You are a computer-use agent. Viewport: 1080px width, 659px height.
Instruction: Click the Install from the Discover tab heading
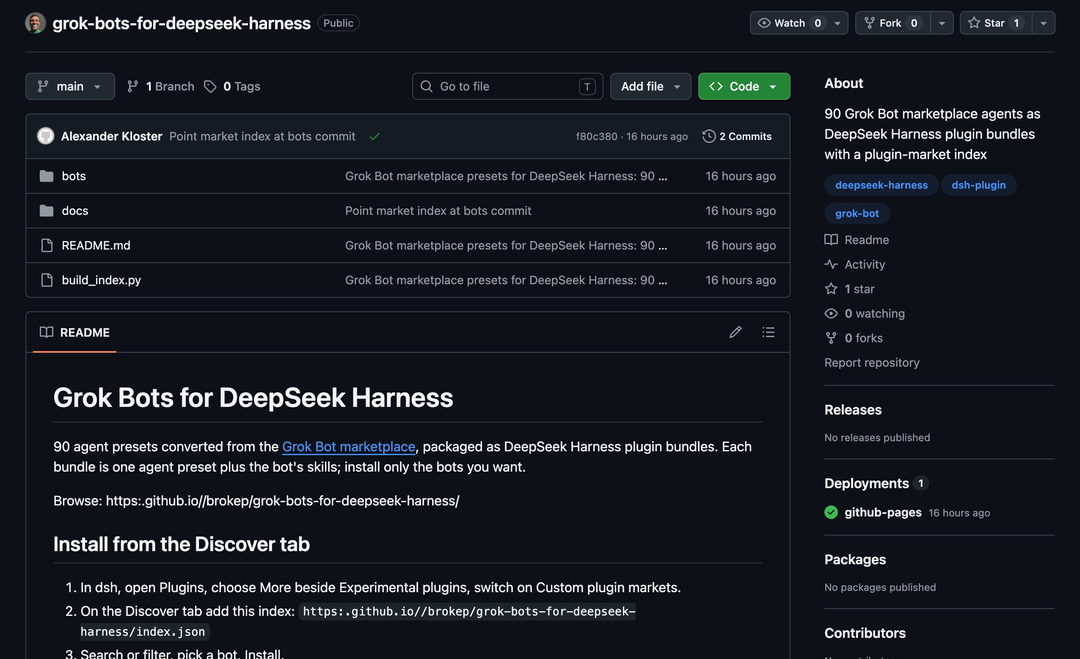pyautogui.click(x=181, y=544)
